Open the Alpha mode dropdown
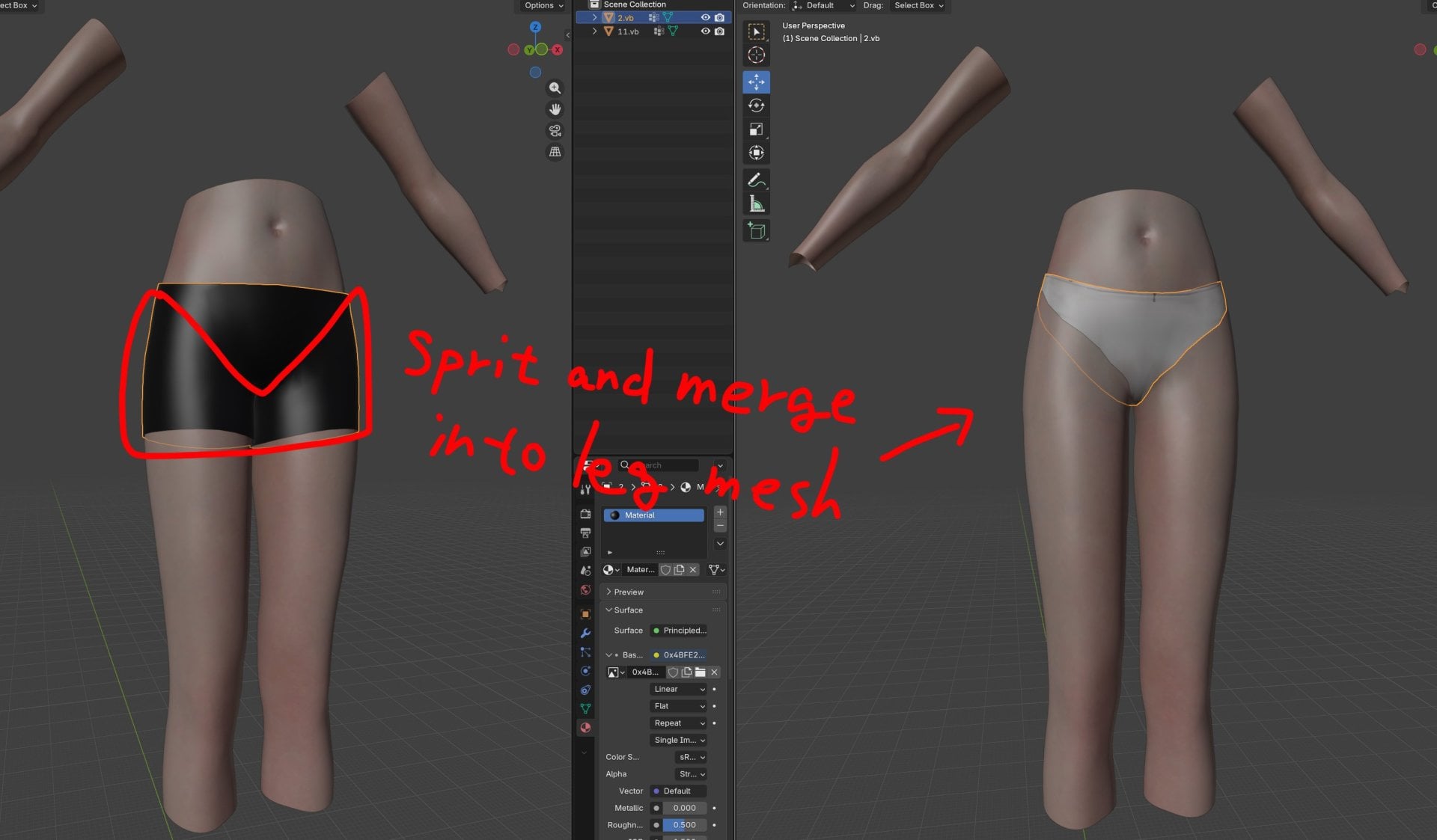The image size is (1437, 840). point(692,774)
